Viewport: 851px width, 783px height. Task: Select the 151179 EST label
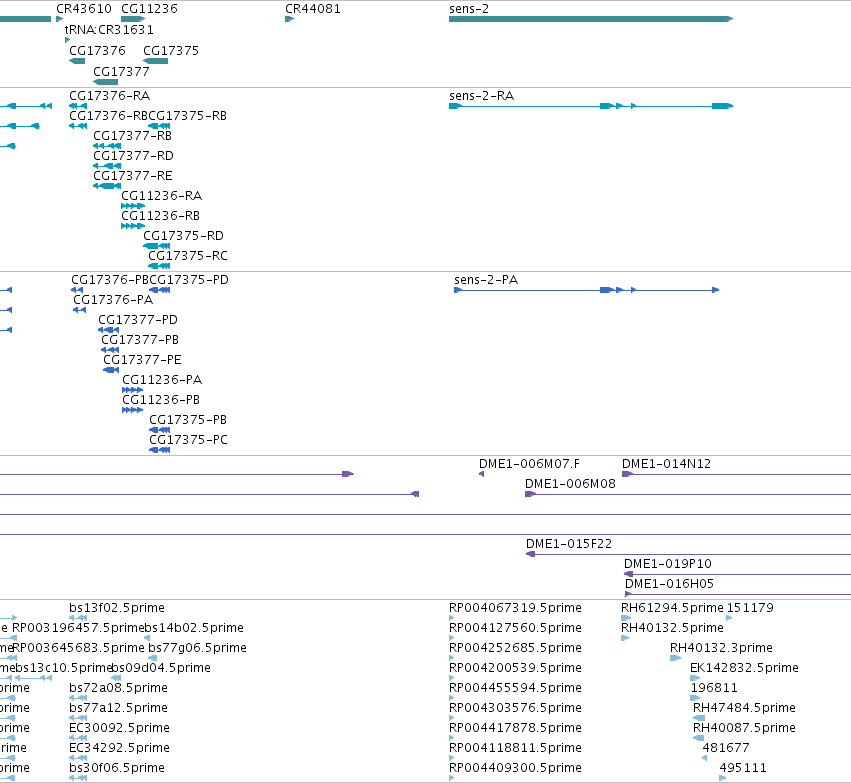(x=750, y=608)
